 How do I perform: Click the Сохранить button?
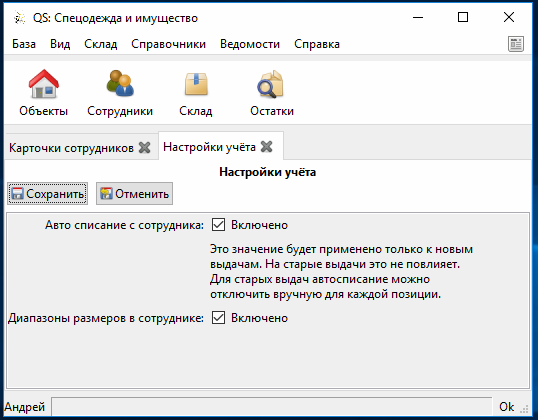48,194
